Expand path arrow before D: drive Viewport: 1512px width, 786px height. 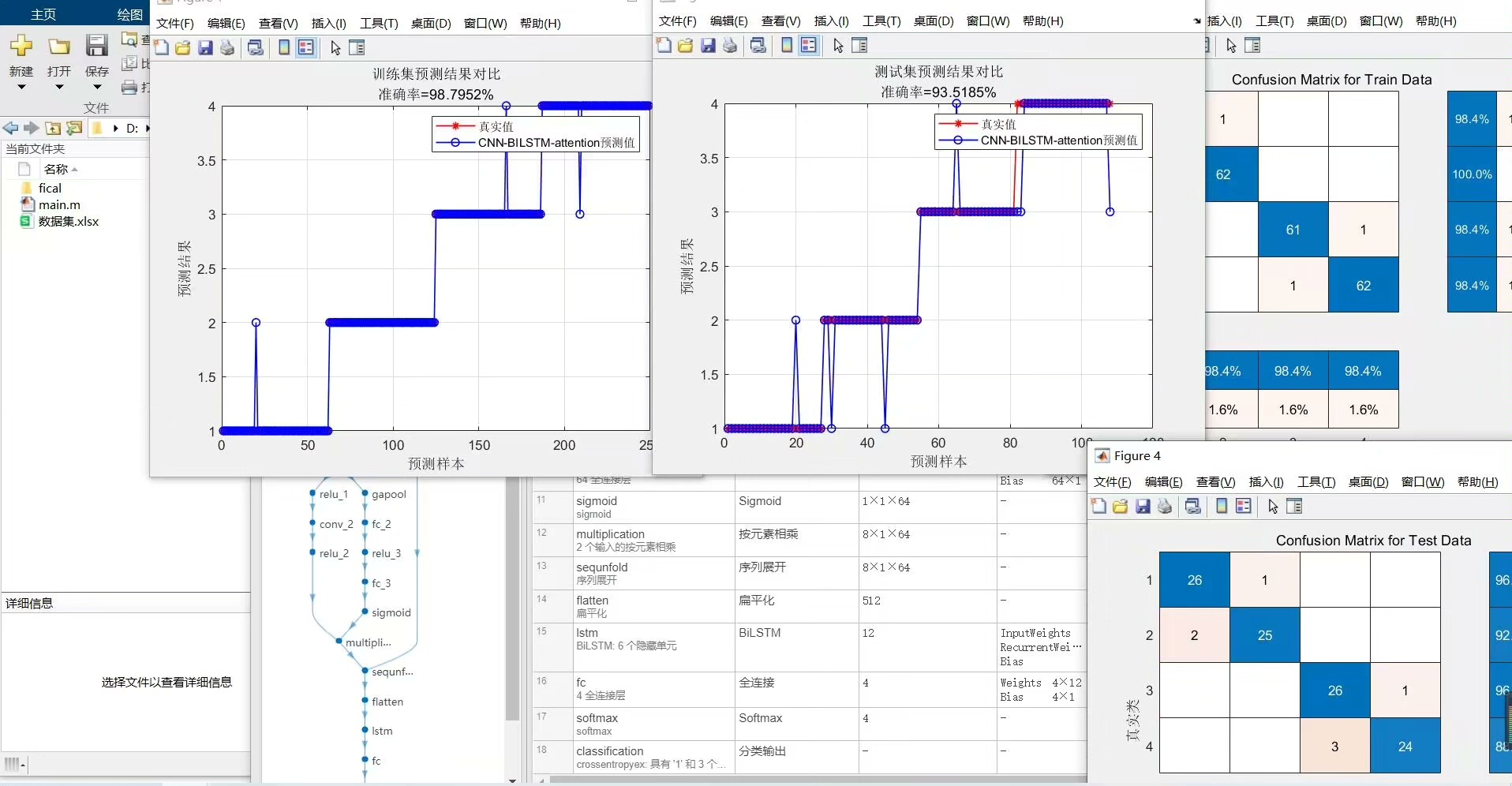pyautogui.click(x=116, y=128)
